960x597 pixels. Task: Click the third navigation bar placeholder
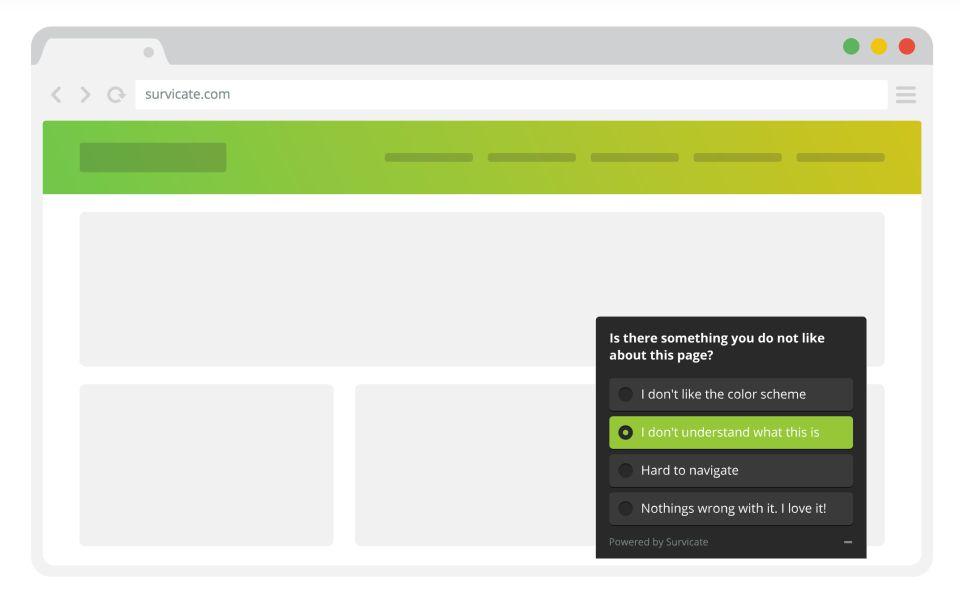[634, 157]
